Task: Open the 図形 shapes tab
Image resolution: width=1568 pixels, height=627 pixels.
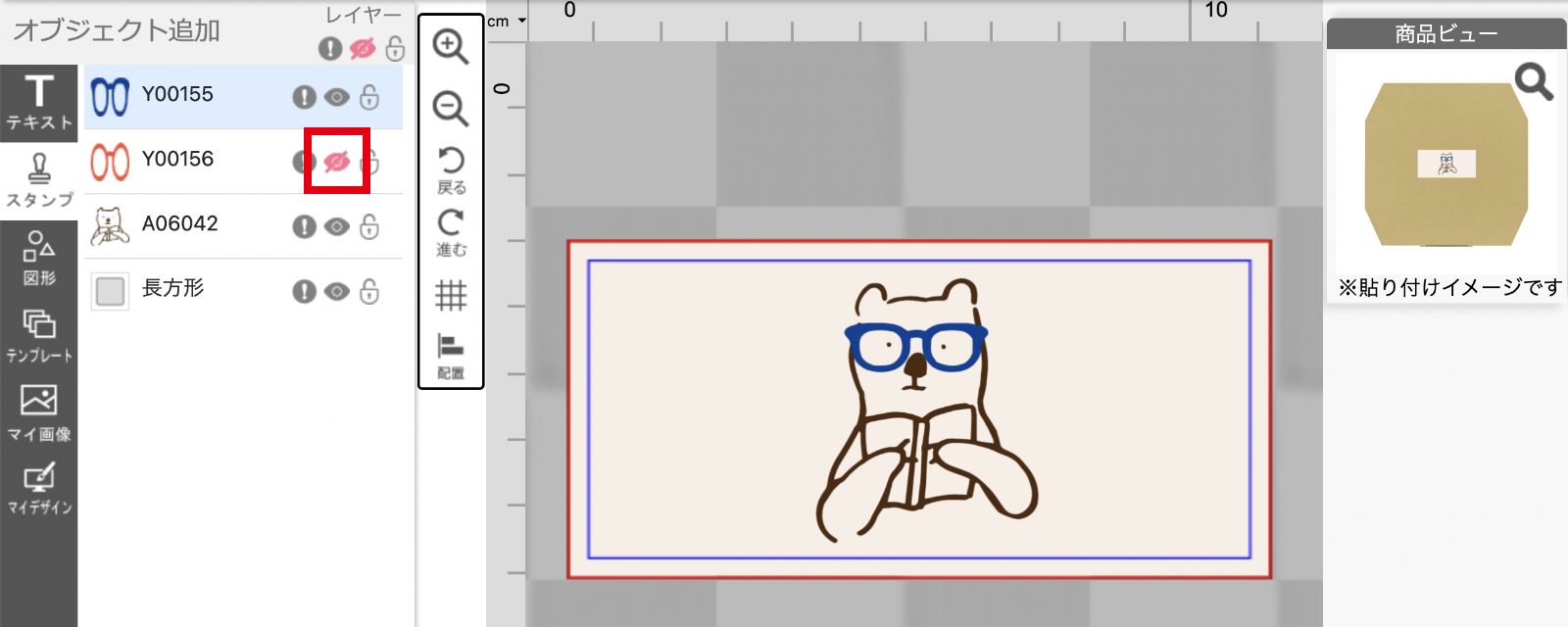Action: pyautogui.click(x=39, y=258)
